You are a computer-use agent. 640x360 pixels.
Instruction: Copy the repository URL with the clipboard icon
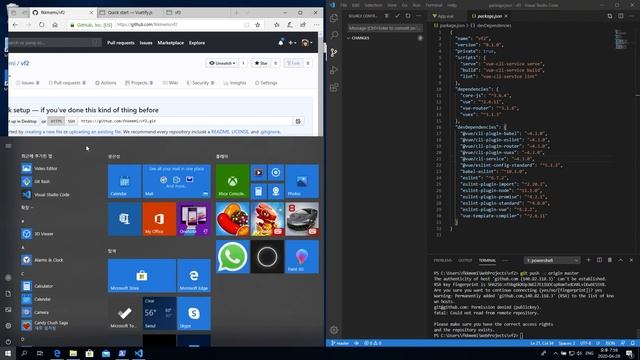[298, 121]
